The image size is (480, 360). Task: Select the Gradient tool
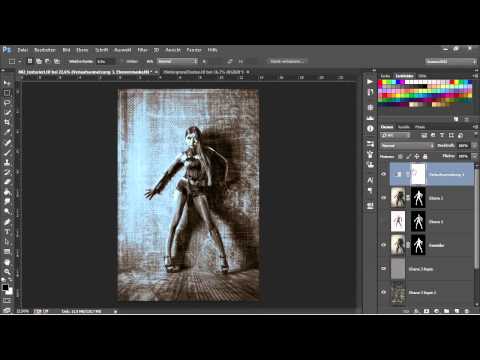[x=7, y=192]
